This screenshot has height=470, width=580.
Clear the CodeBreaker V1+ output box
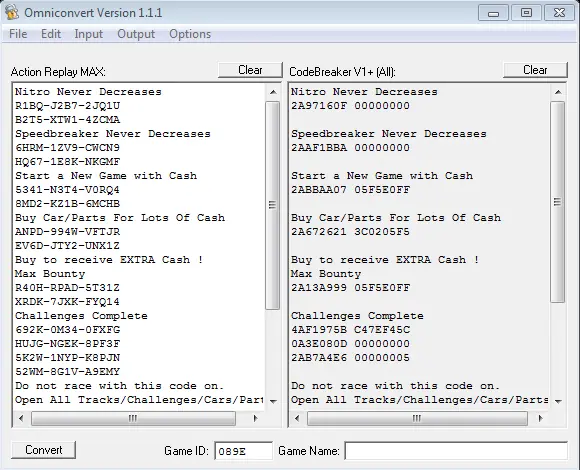click(535, 70)
